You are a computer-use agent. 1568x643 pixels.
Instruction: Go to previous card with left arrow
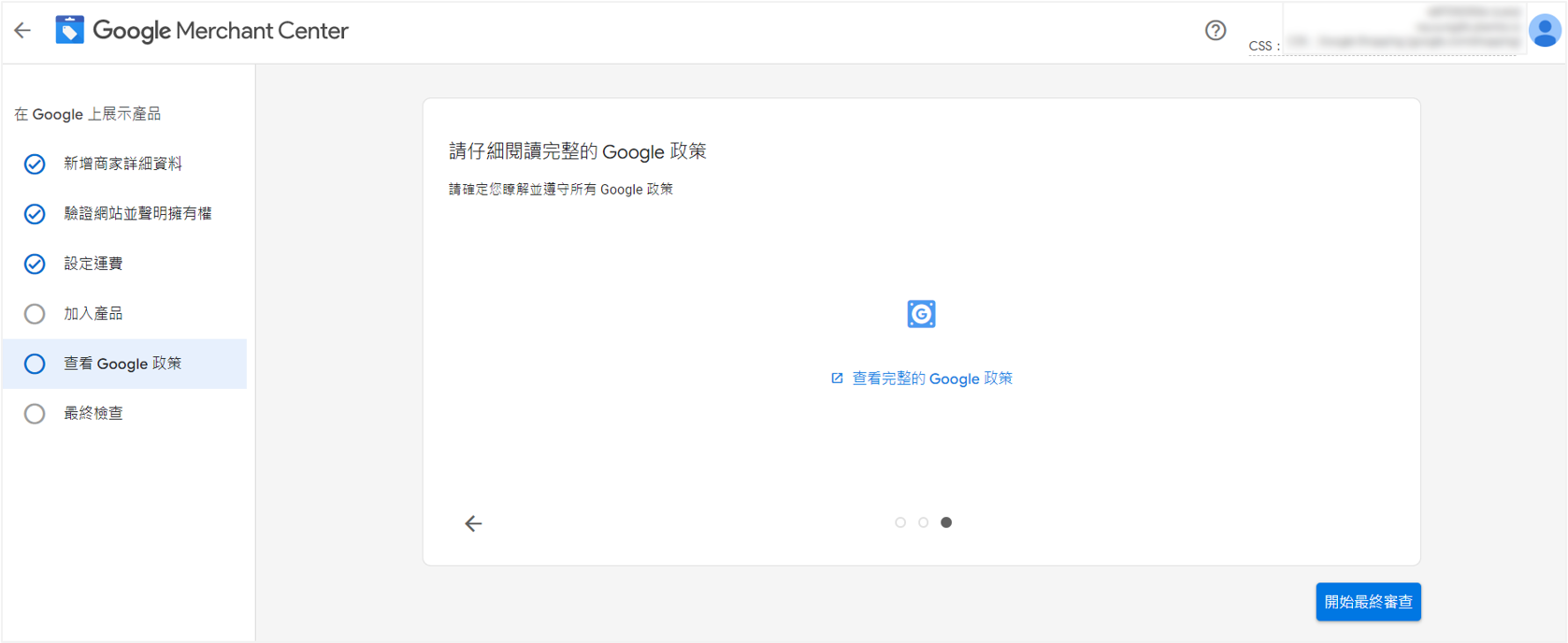[474, 523]
